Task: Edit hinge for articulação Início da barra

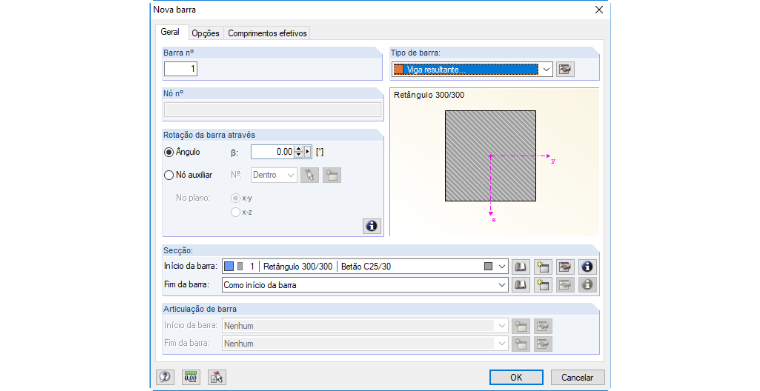Action: click(x=543, y=326)
